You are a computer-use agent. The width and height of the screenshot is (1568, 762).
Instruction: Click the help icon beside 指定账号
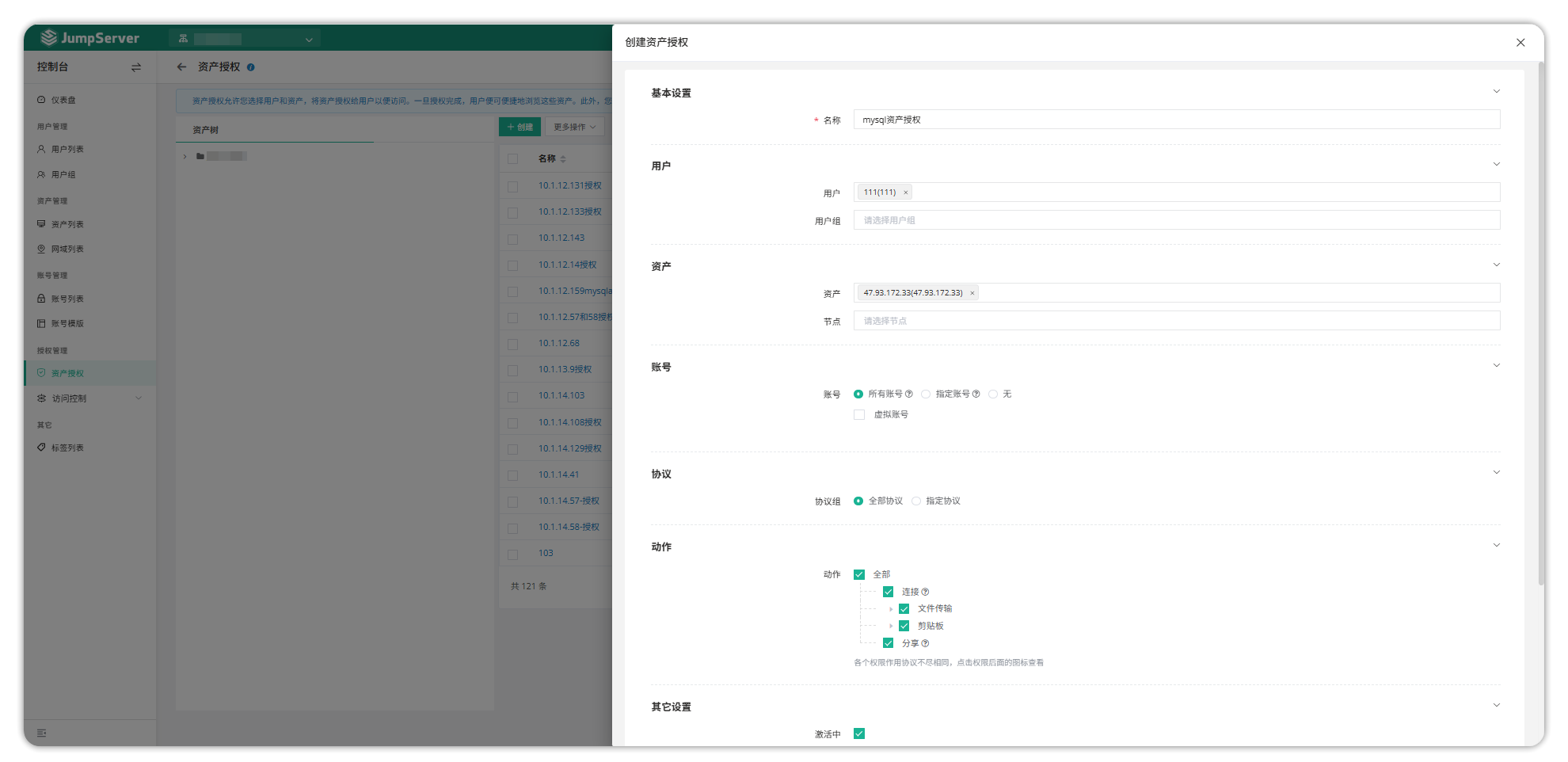976,394
